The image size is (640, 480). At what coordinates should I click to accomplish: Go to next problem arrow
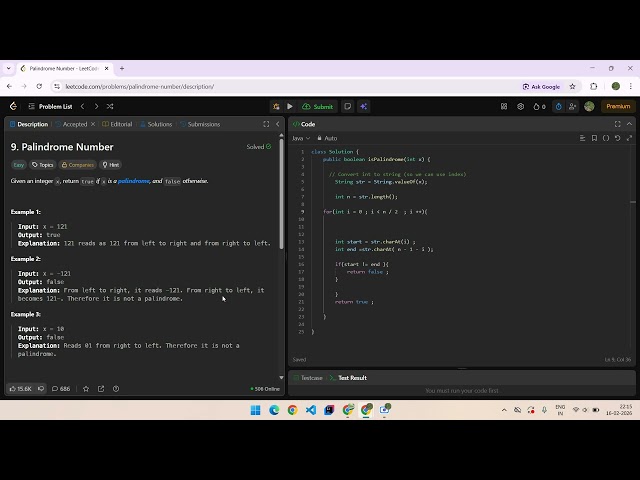coord(96,107)
